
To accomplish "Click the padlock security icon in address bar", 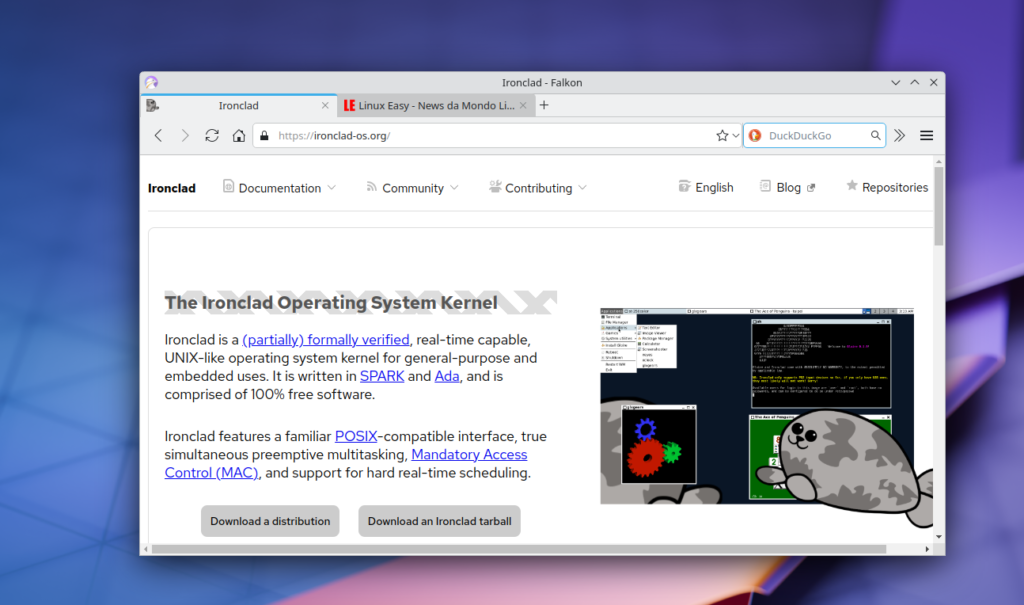I will 263,135.
